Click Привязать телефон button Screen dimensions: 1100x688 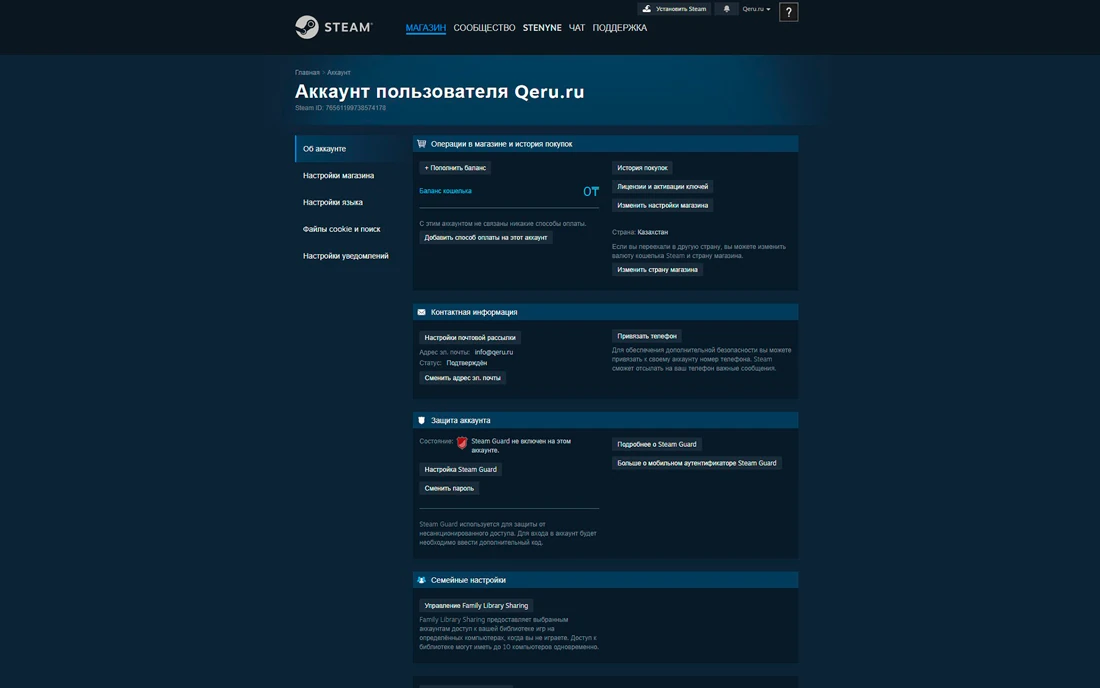point(646,336)
